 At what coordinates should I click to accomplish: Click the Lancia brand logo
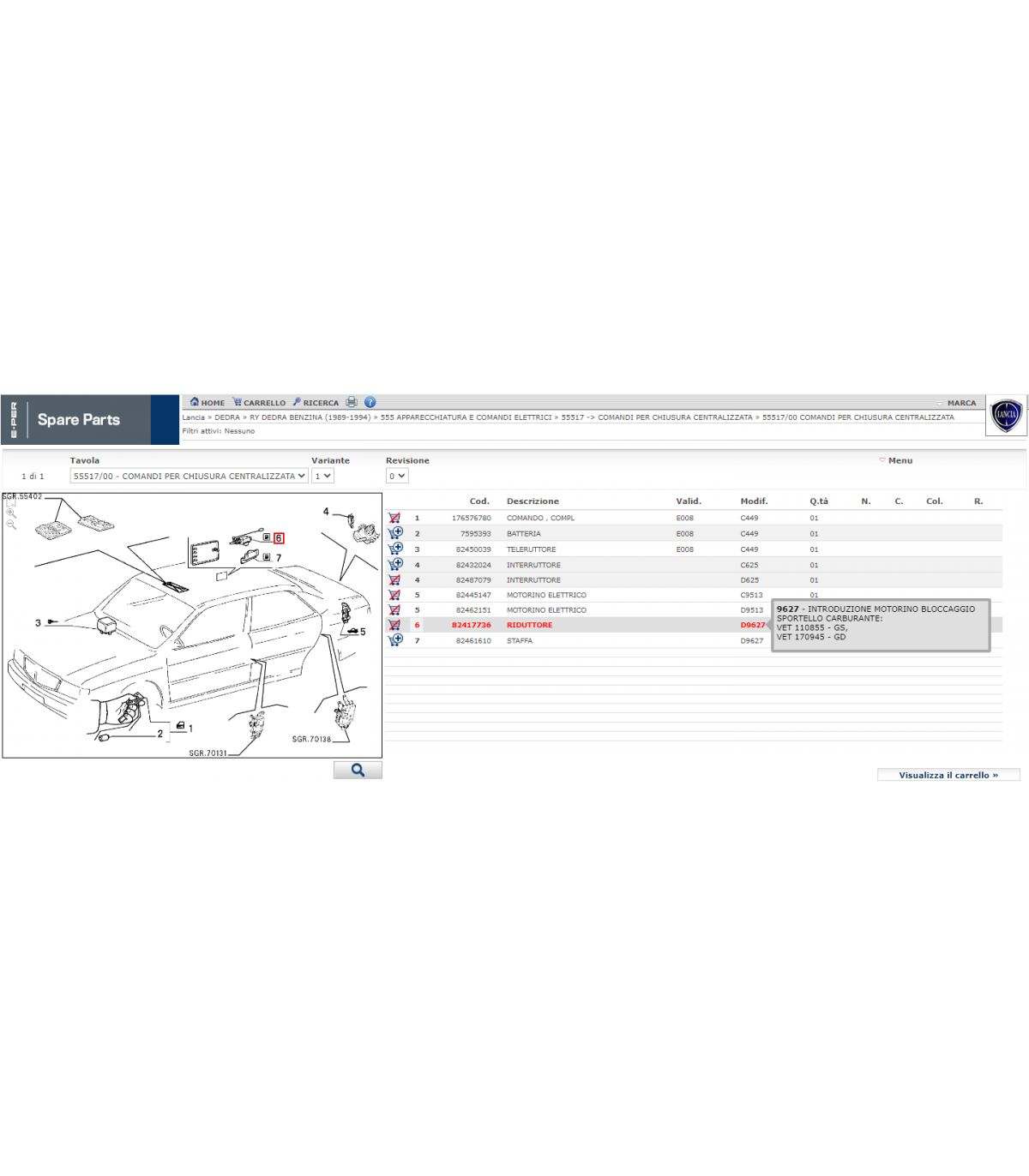point(1006,416)
